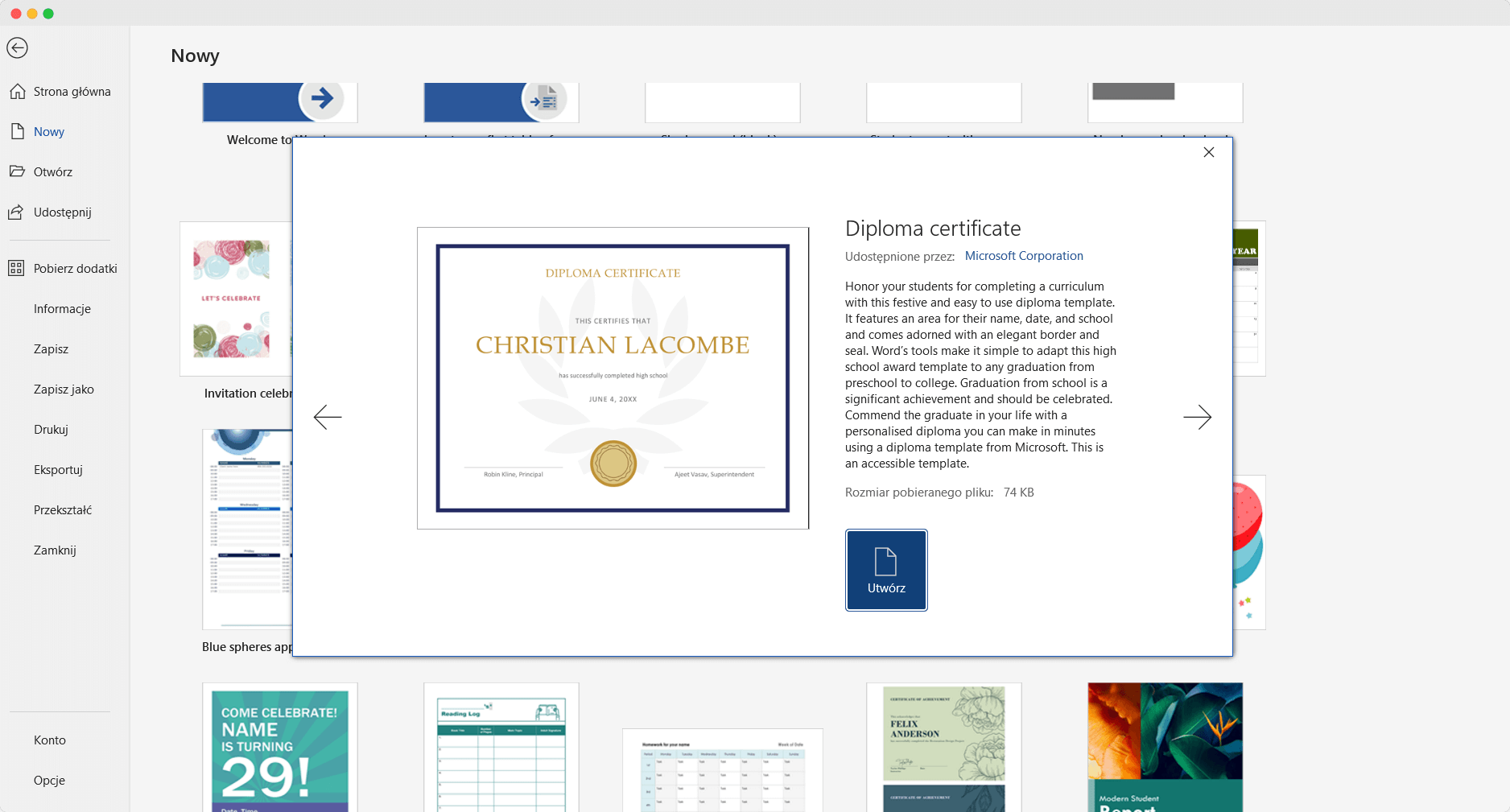
Task: Open the Blue spheres template thumbnail
Action: 247,530
